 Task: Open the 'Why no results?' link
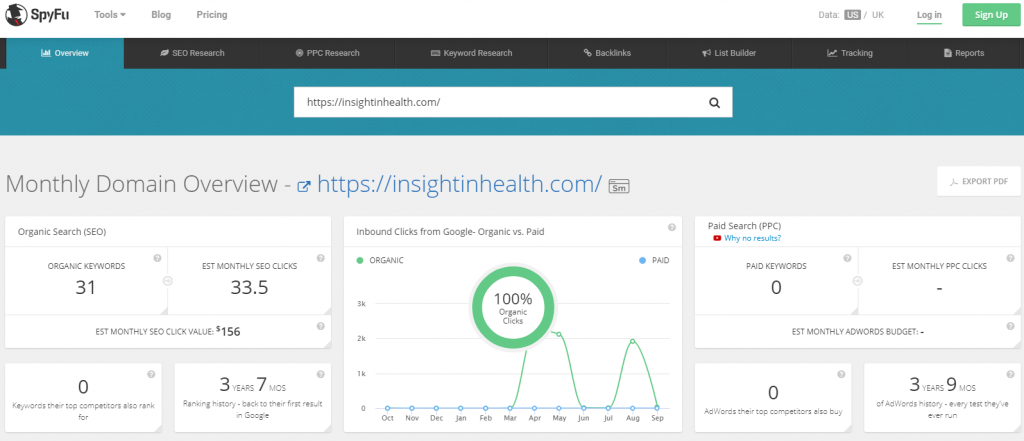click(x=752, y=238)
